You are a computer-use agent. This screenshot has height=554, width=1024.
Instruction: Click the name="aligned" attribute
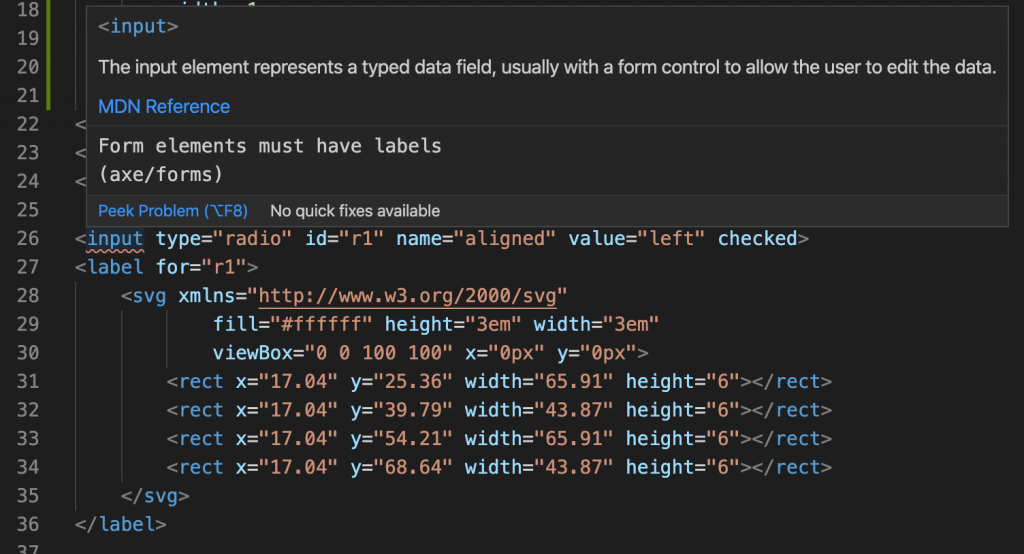pos(476,238)
